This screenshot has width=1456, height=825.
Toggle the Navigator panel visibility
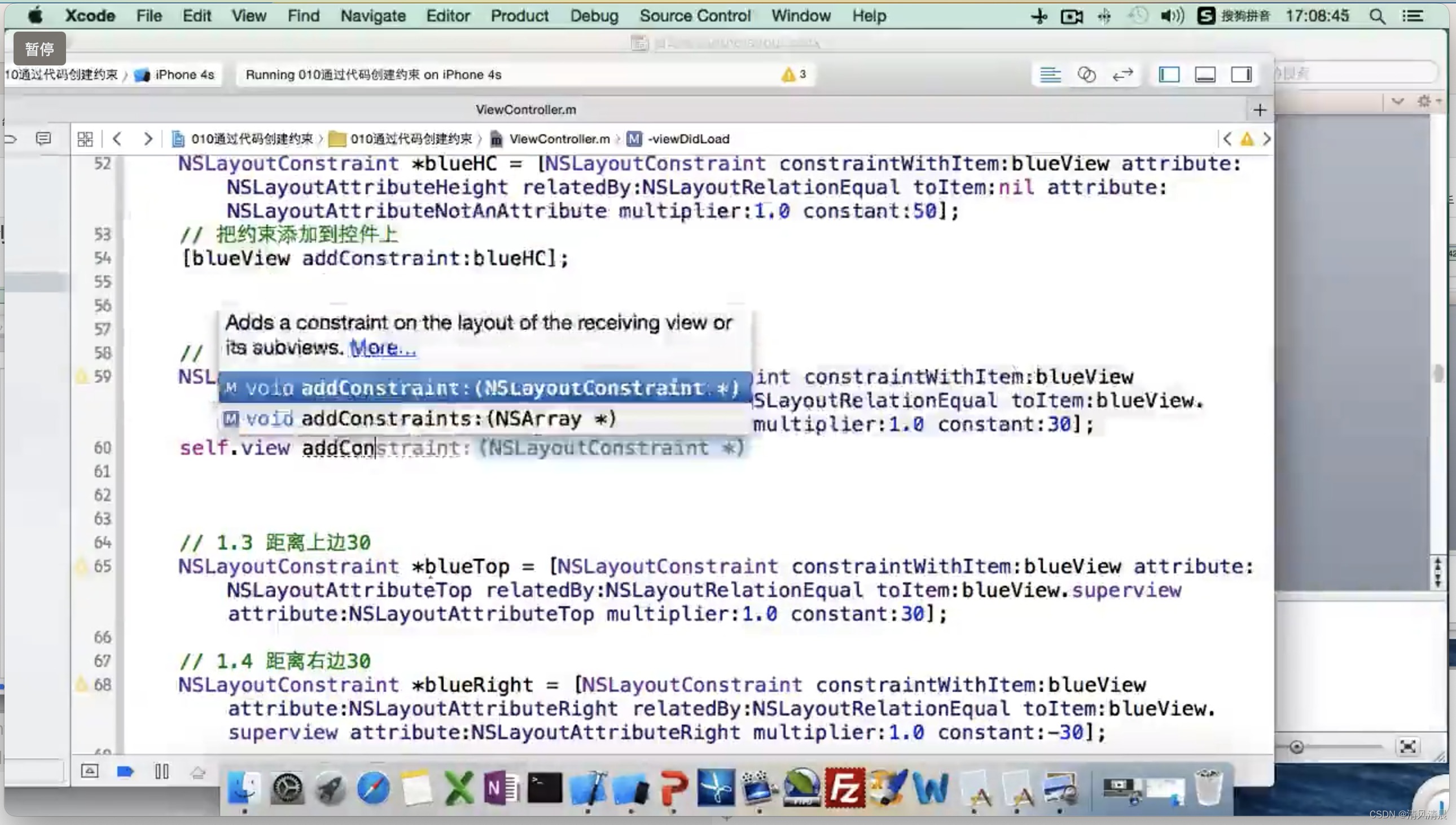coord(1169,75)
